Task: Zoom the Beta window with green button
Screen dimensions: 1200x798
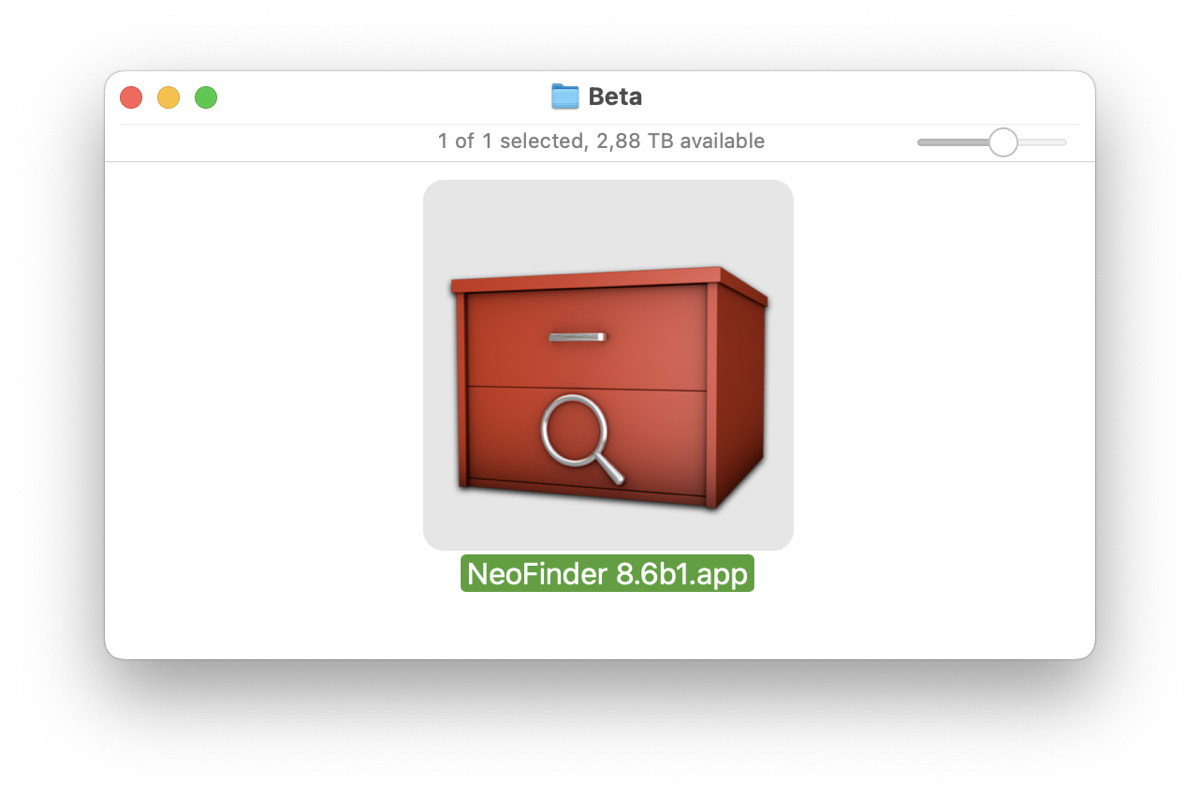Action: [x=206, y=97]
